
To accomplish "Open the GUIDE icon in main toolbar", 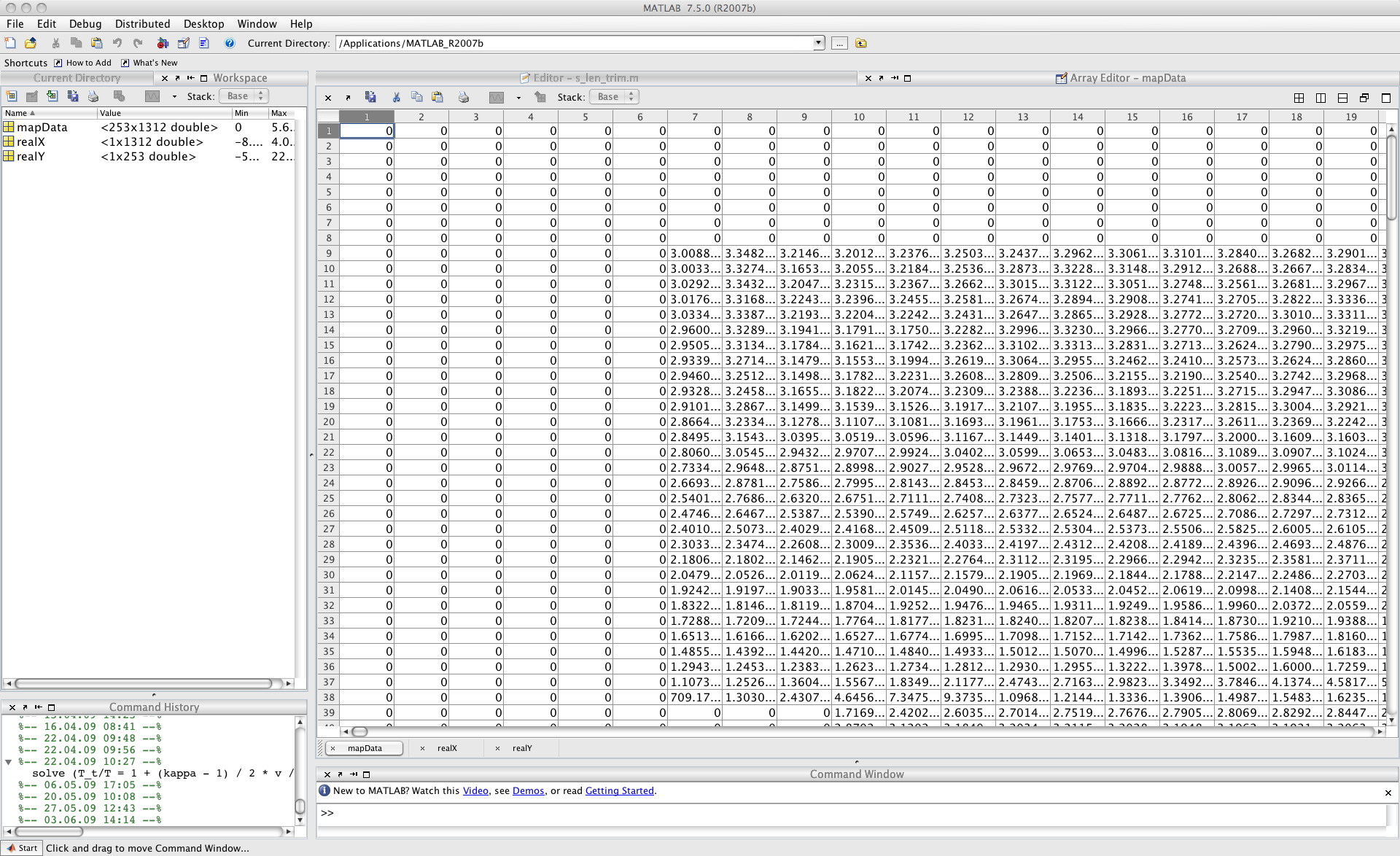I will [184, 44].
